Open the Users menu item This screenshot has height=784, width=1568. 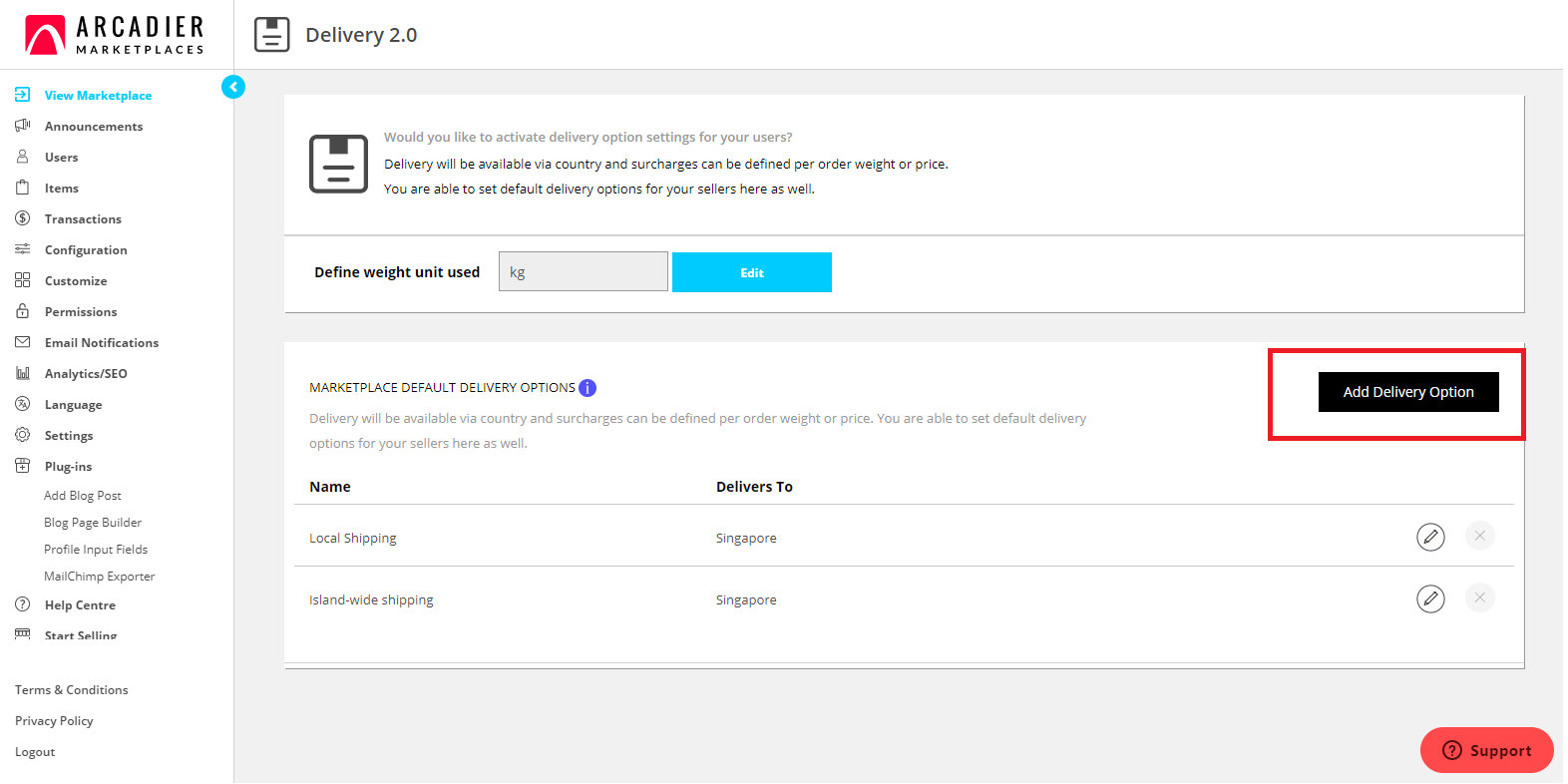point(61,158)
